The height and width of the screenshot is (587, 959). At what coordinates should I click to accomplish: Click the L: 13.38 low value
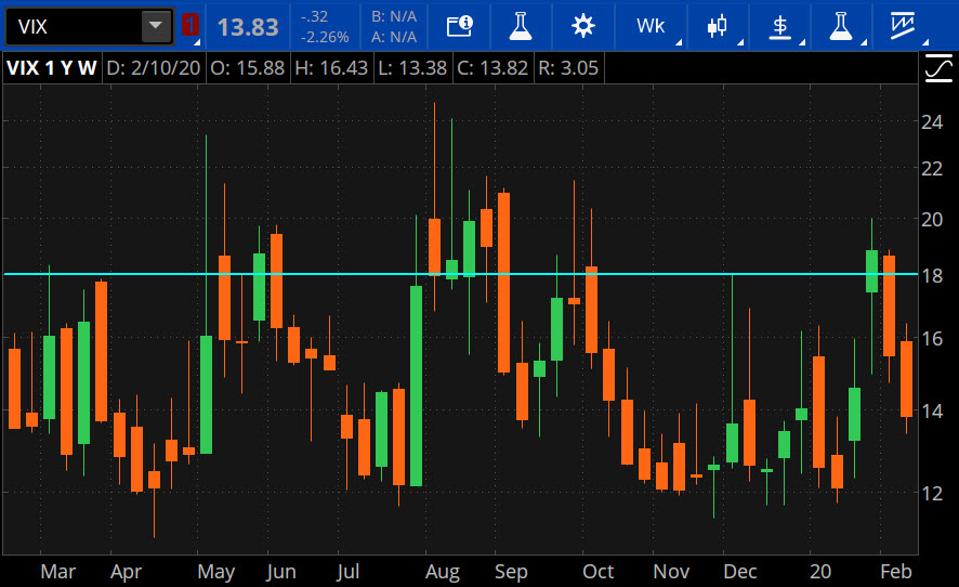(x=412, y=68)
